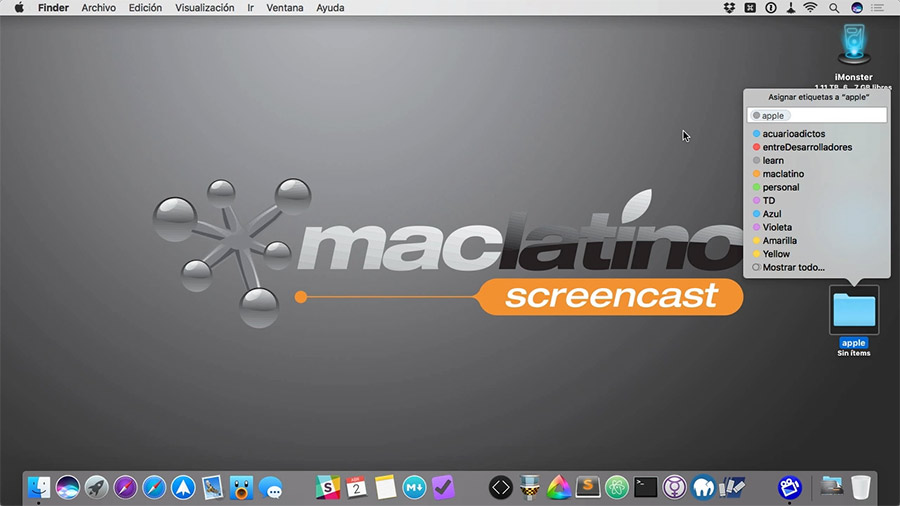Open Wi-Fi status menu

click(810, 7)
